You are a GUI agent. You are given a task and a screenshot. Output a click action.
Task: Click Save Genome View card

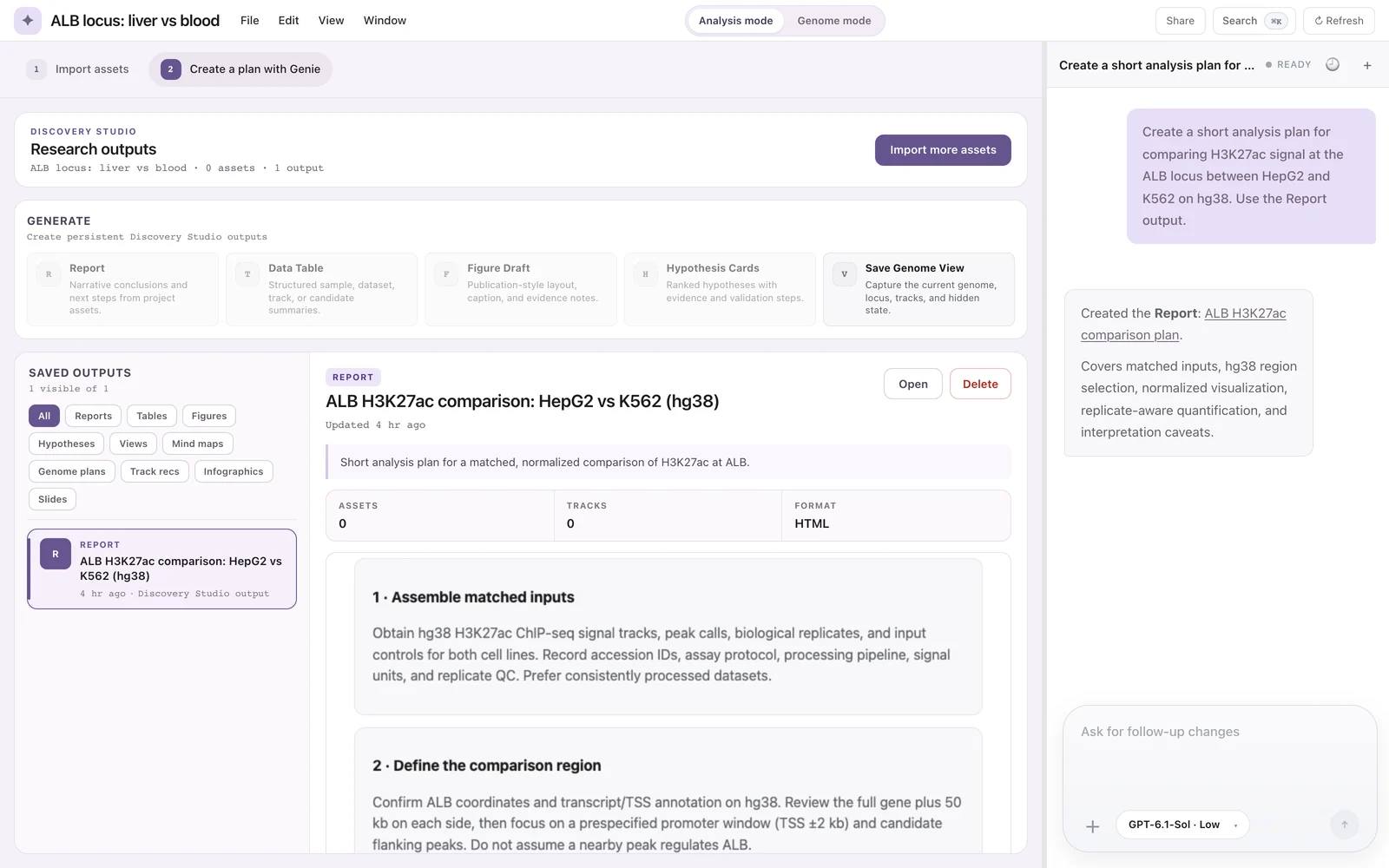pyautogui.click(x=918, y=289)
